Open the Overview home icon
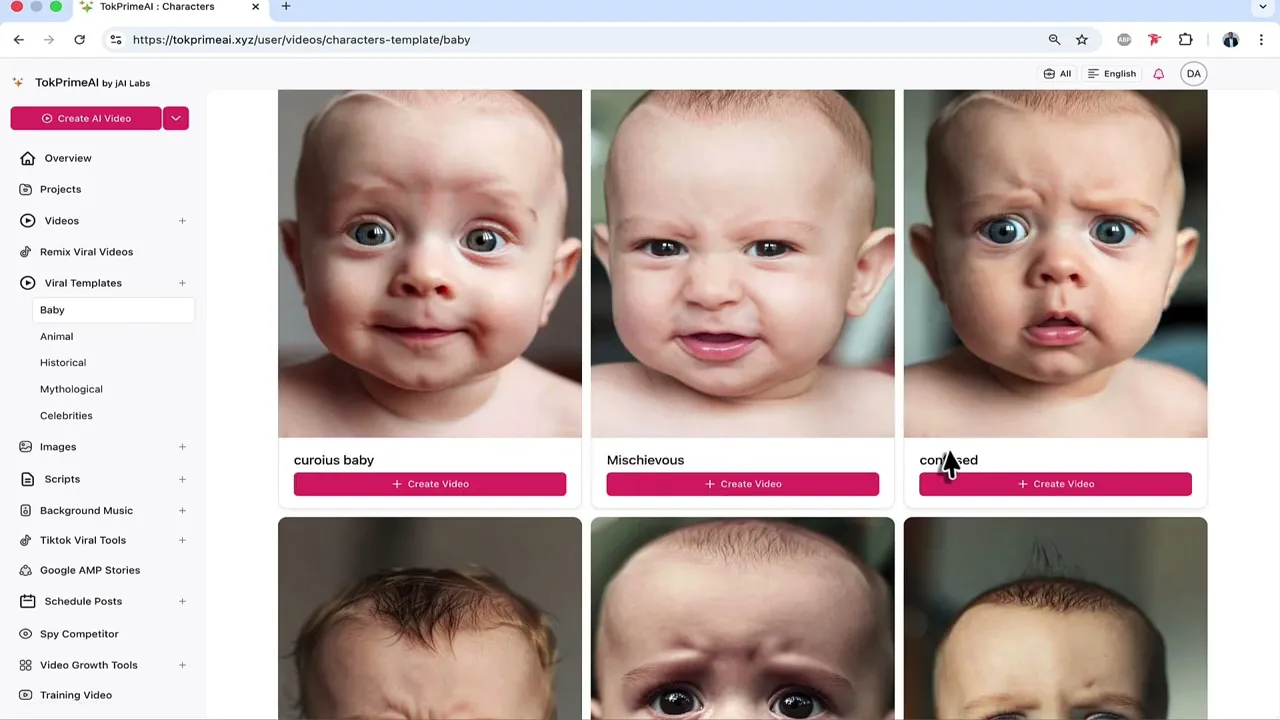Viewport: 1280px width, 720px height. pyautogui.click(x=27, y=158)
